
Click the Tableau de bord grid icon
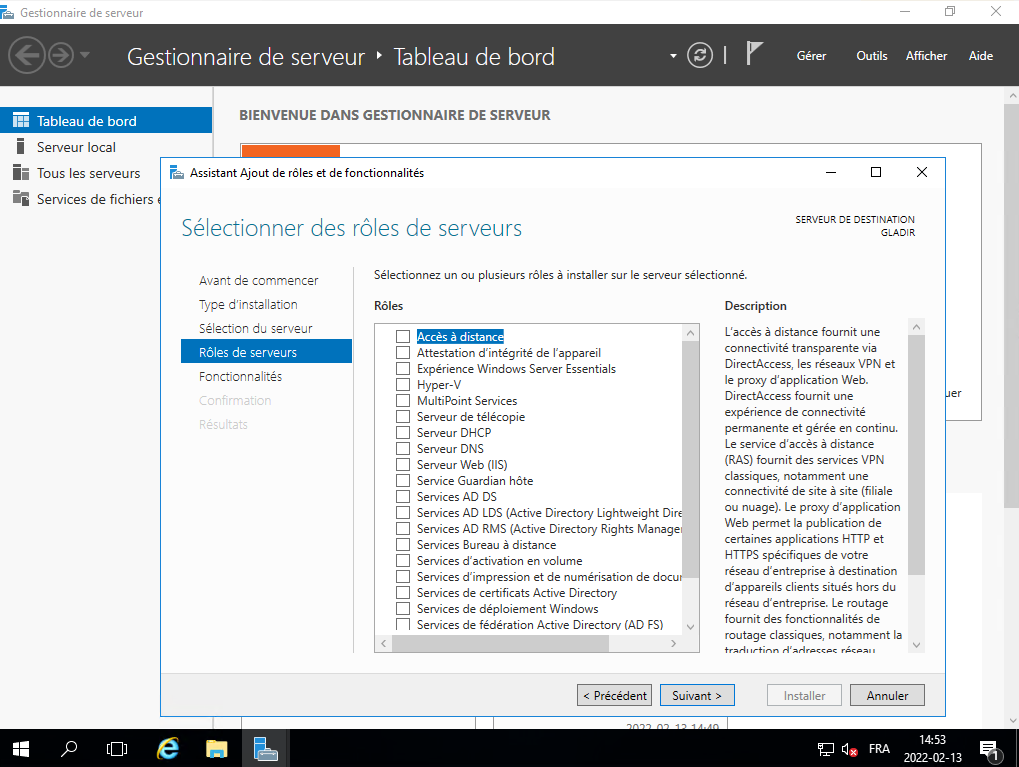click(x=21, y=120)
